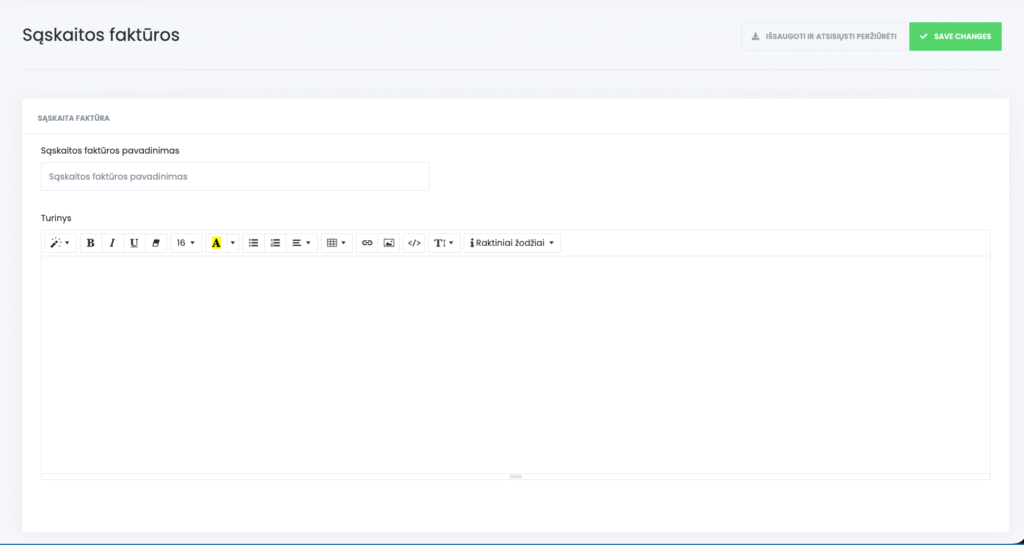Screen dimensions: 1024x545
Task: Expand the paragraph alignment dropdown
Action: [x=301, y=243]
